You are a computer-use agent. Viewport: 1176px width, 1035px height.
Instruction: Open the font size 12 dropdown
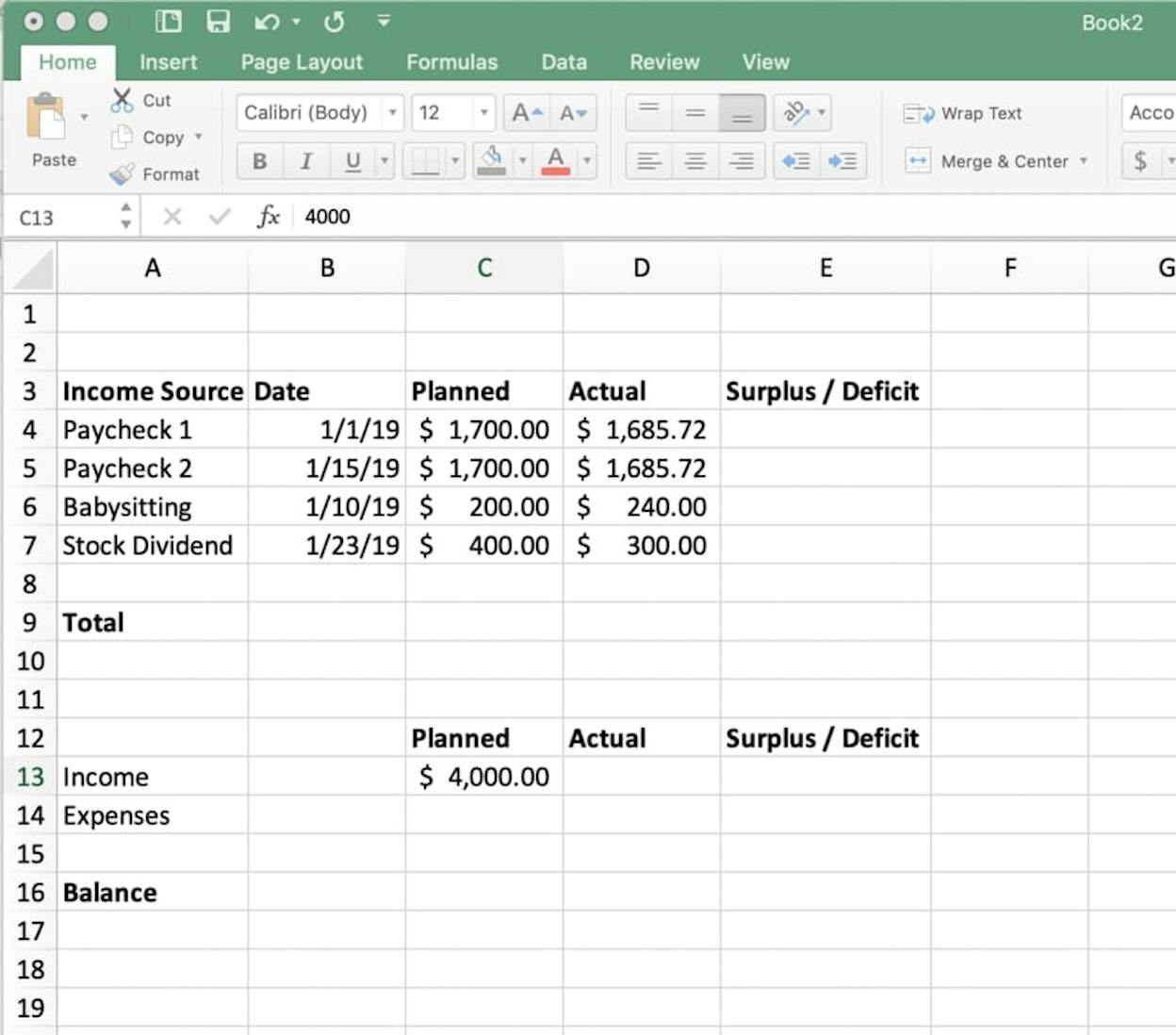tap(483, 113)
